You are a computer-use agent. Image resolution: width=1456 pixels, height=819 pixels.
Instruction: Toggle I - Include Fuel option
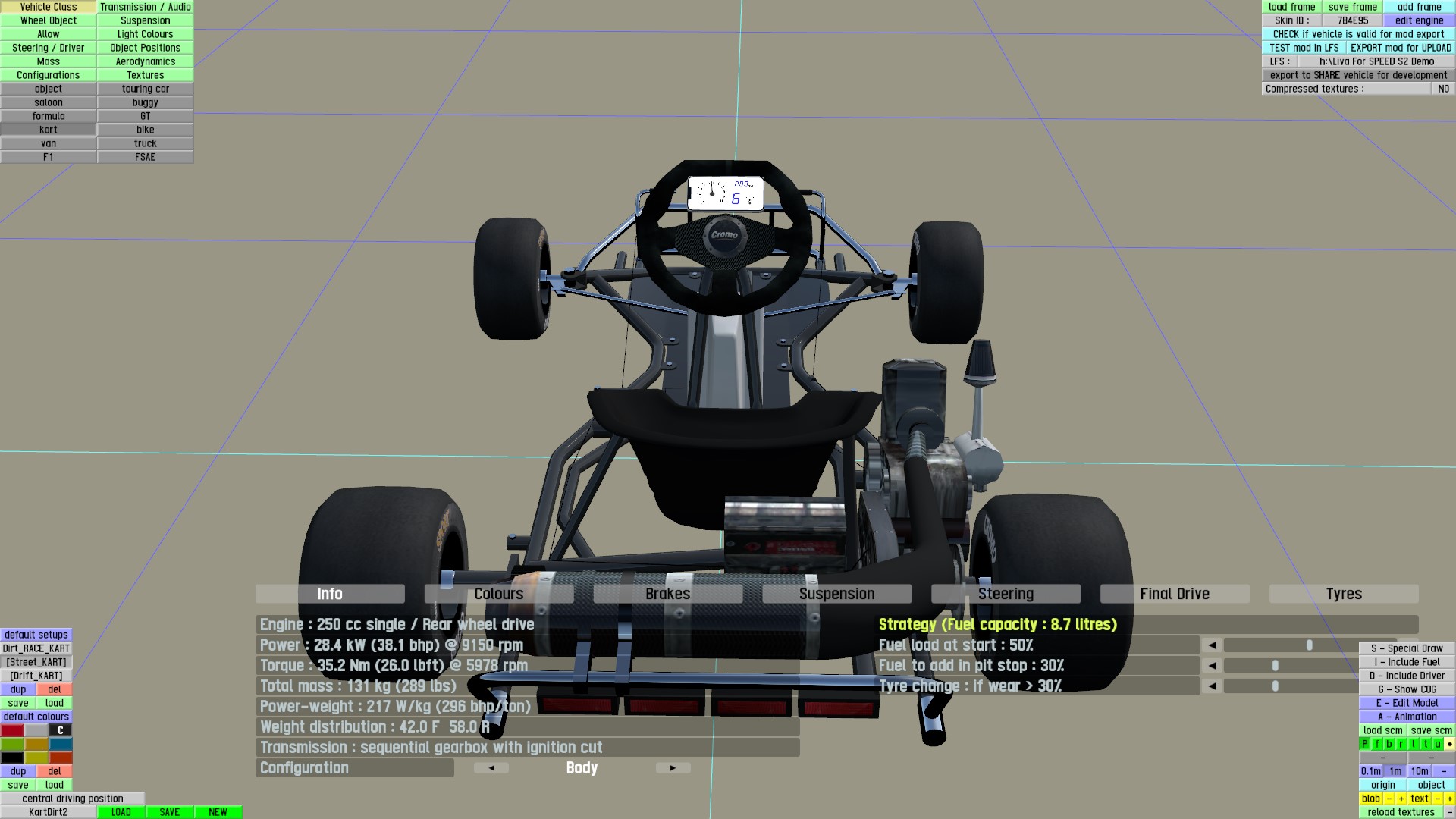[1407, 662]
